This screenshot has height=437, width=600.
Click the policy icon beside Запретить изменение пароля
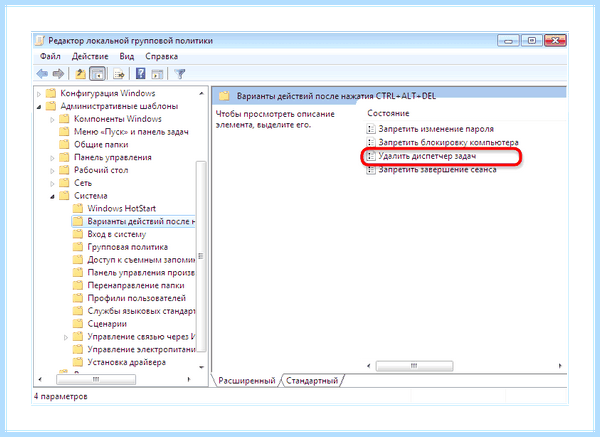click(x=370, y=129)
